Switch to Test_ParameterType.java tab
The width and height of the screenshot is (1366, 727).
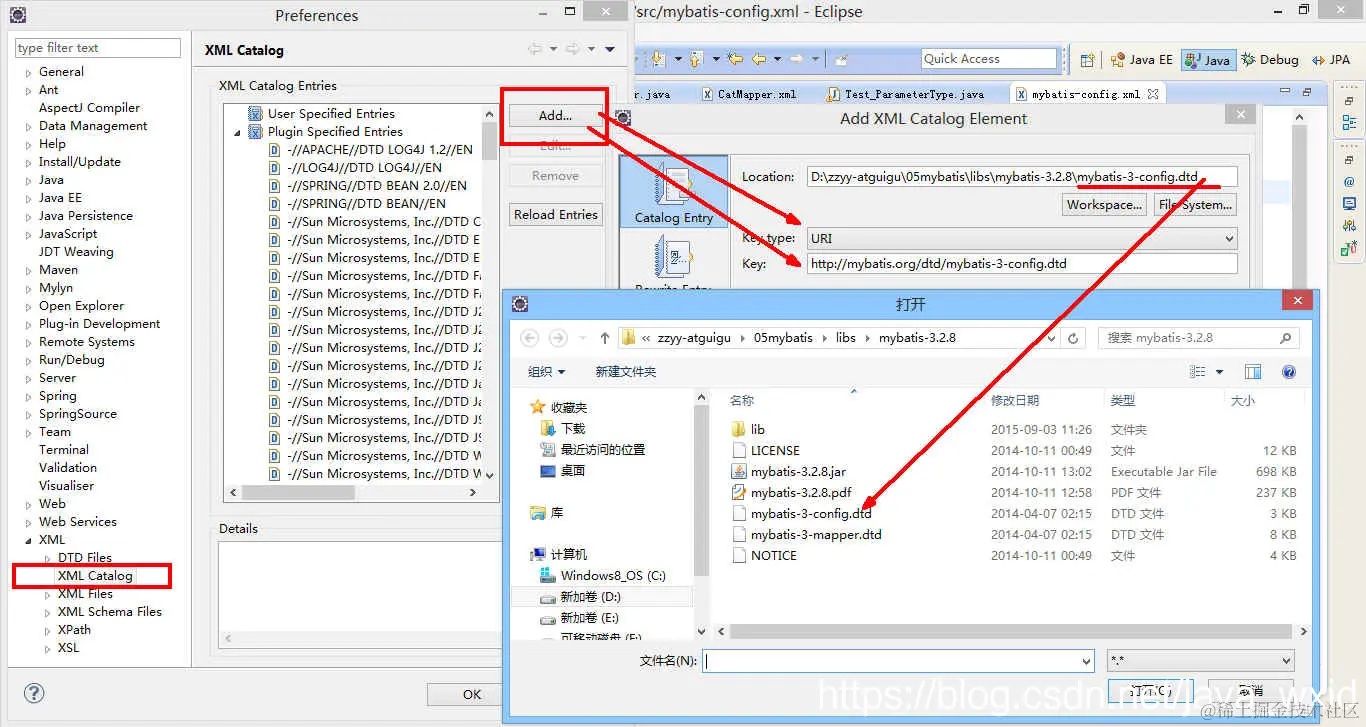[x=905, y=94]
